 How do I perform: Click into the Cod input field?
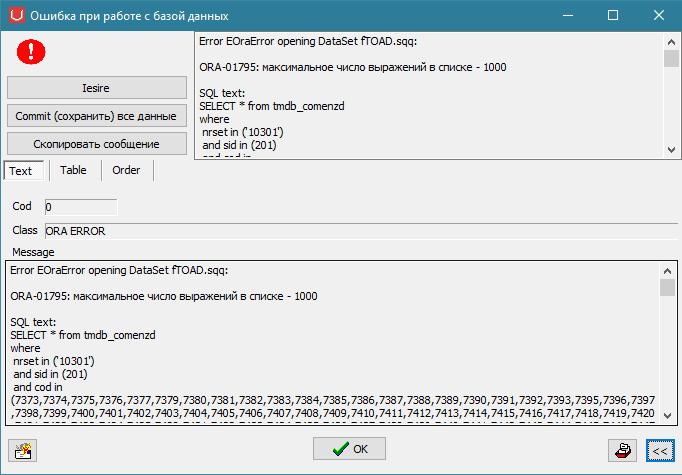point(81,207)
